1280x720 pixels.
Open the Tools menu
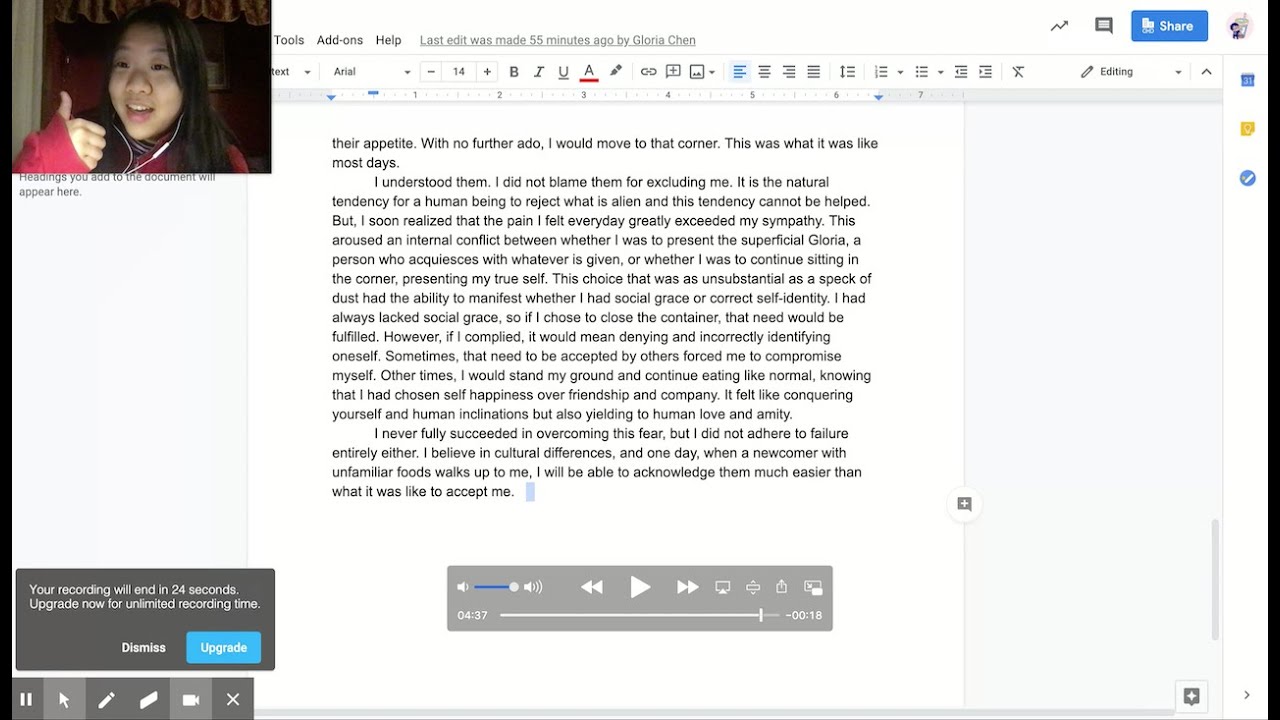pos(289,40)
